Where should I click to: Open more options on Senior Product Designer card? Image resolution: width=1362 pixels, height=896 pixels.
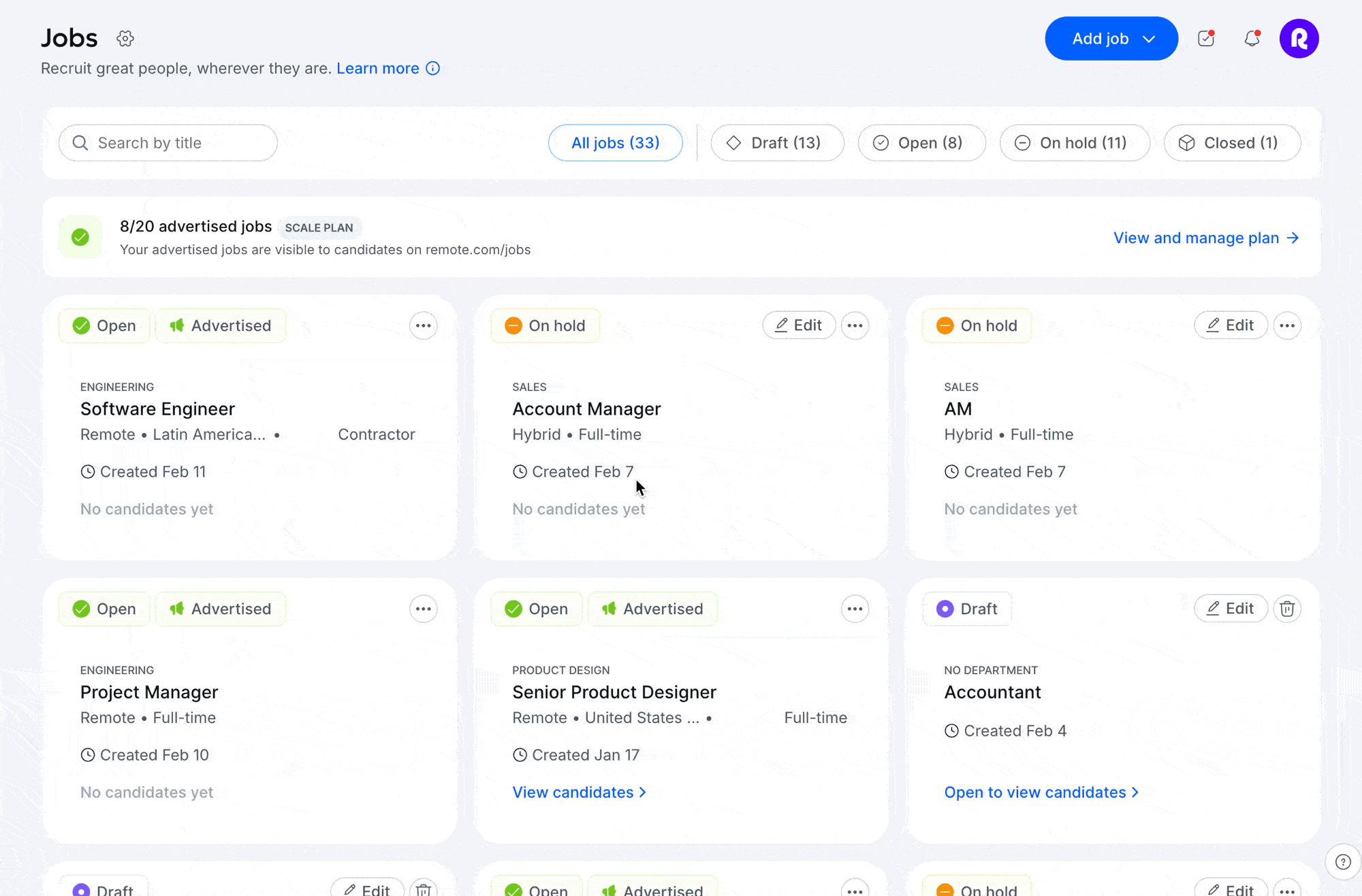tap(855, 609)
